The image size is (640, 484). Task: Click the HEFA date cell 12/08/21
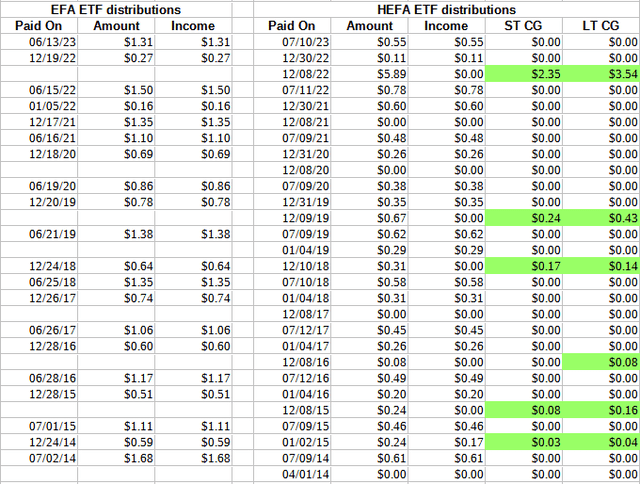click(x=292, y=122)
